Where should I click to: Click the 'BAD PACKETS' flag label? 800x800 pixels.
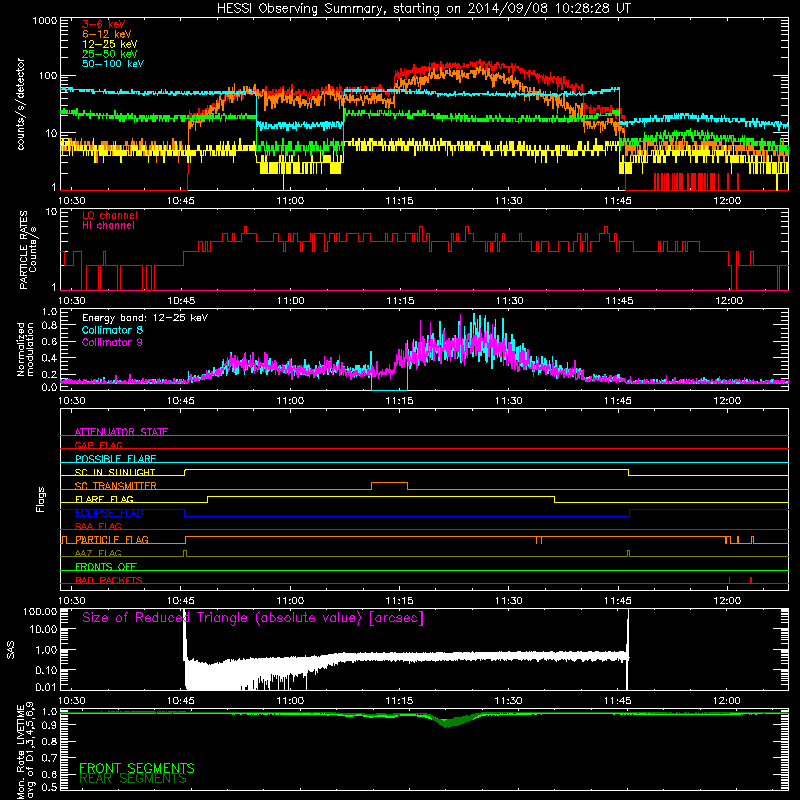pyautogui.click(x=109, y=580)
